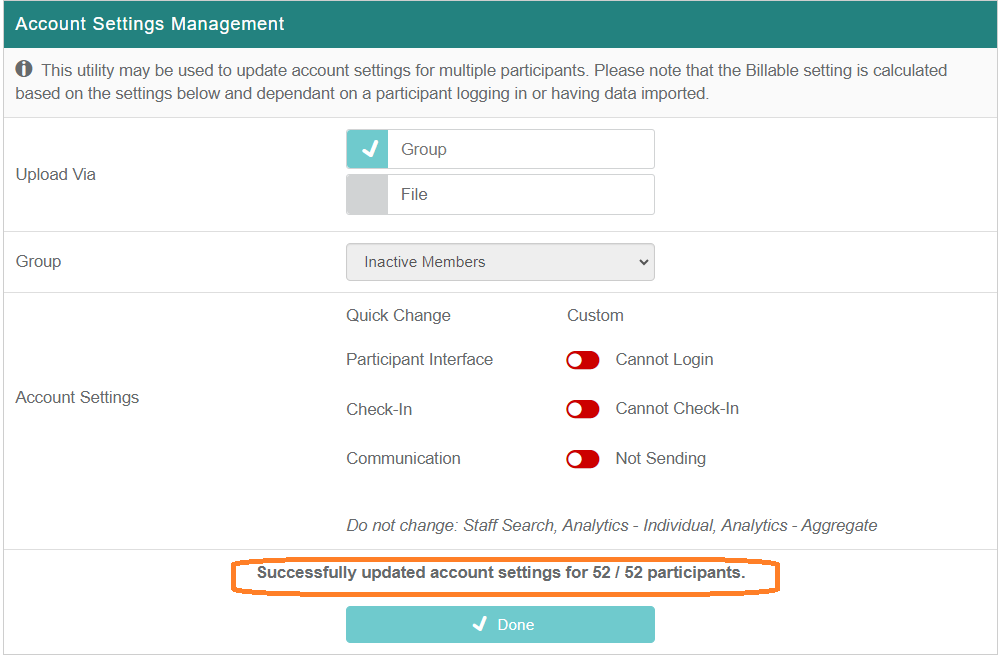Expand the dropdown arrow on the Group selector
Screen dimensions: 1002x657
click(641, 262)
